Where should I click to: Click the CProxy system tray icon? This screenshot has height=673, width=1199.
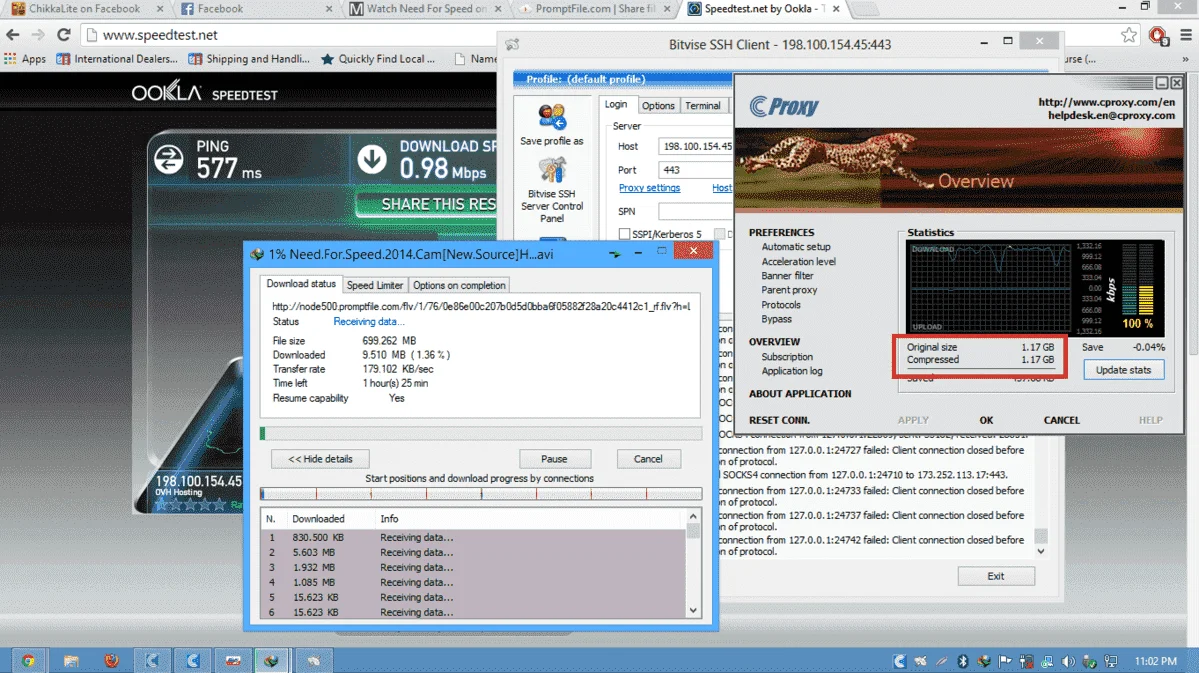click(900, 661)
